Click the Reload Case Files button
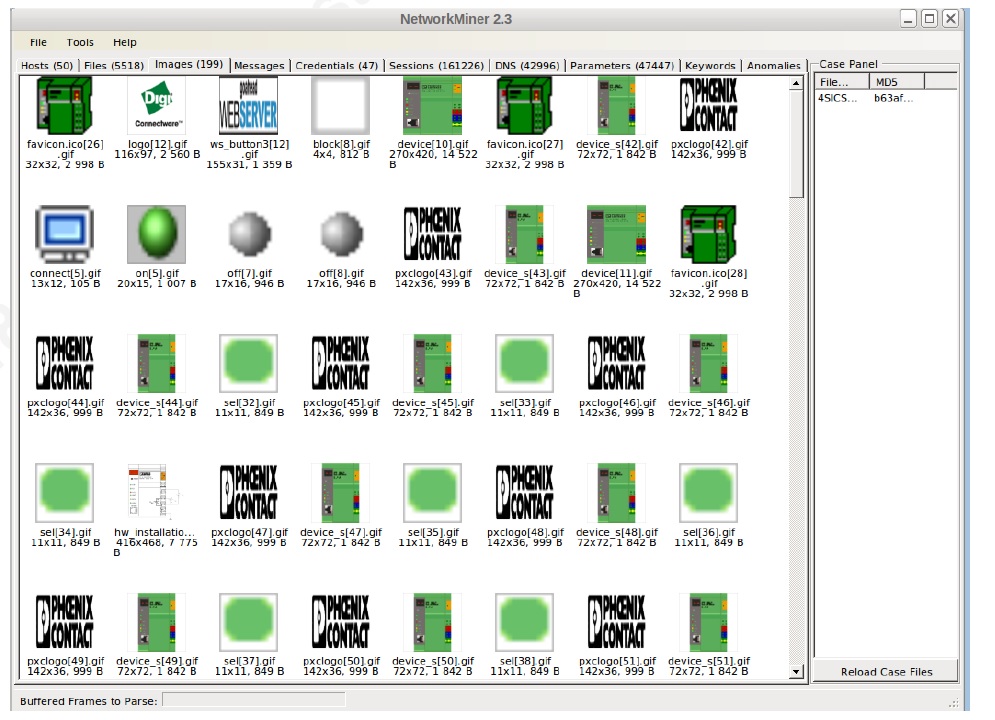Screen dimensions: 995x720 (x=886, y=672)
